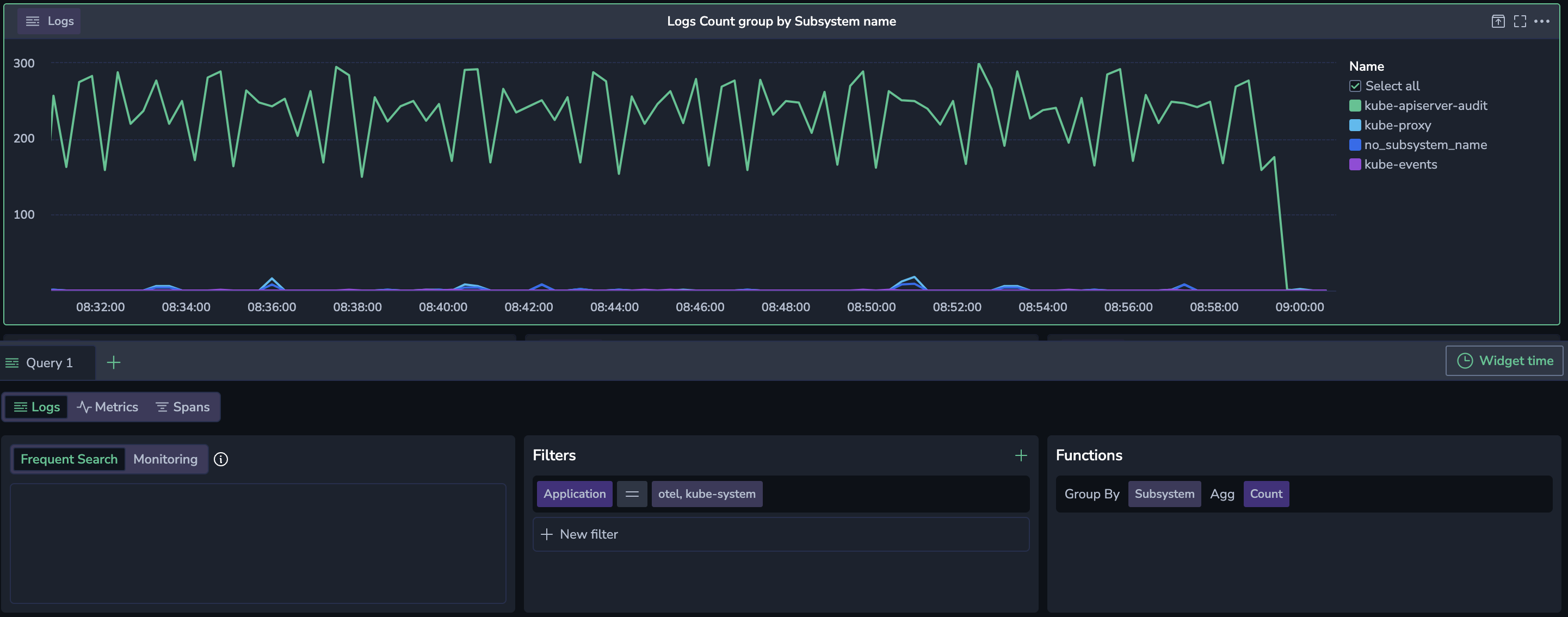Viewport: 1568px width, 617px height.
Task: Toggle the Select all checkbox in legend
Action: 1355,86
